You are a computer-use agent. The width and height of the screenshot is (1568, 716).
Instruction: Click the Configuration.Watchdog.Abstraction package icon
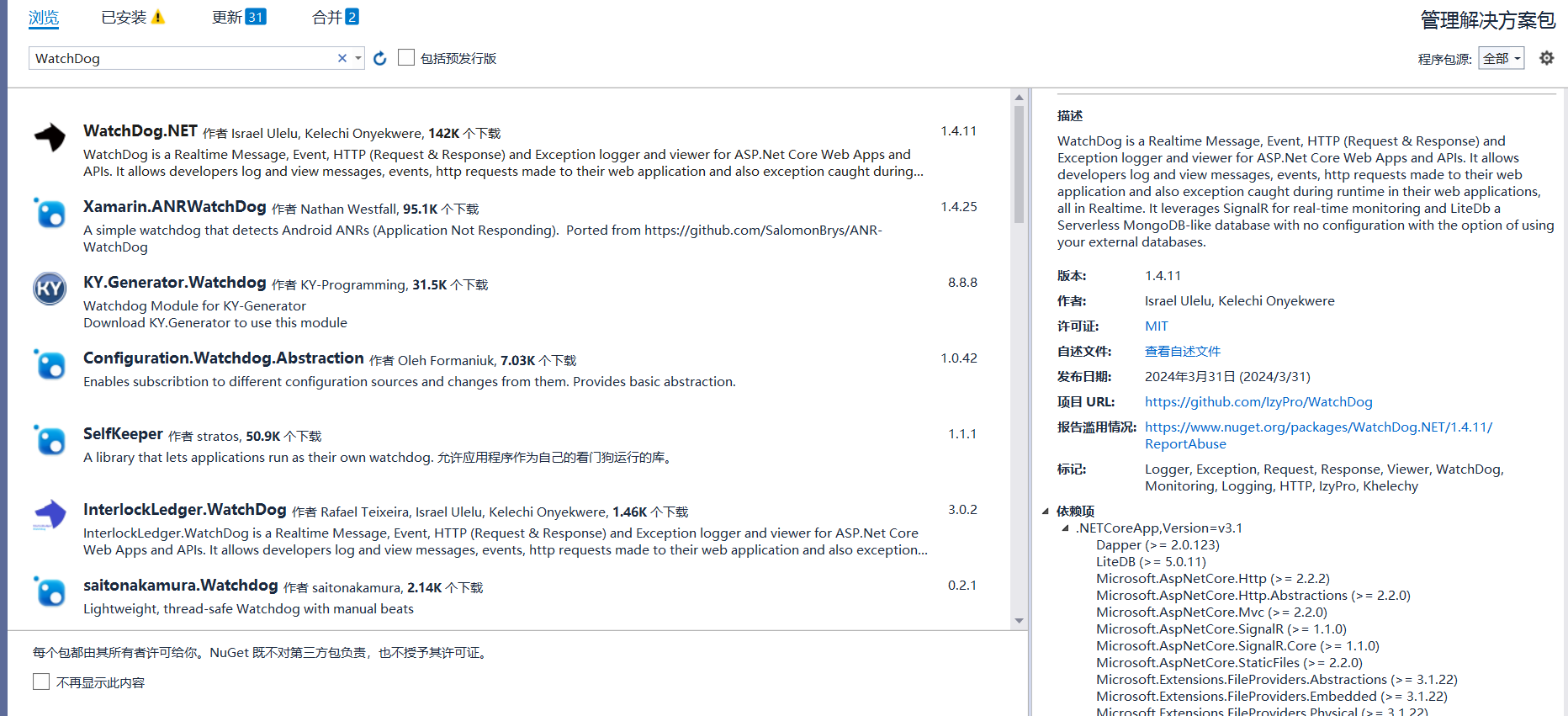(50, 364)
